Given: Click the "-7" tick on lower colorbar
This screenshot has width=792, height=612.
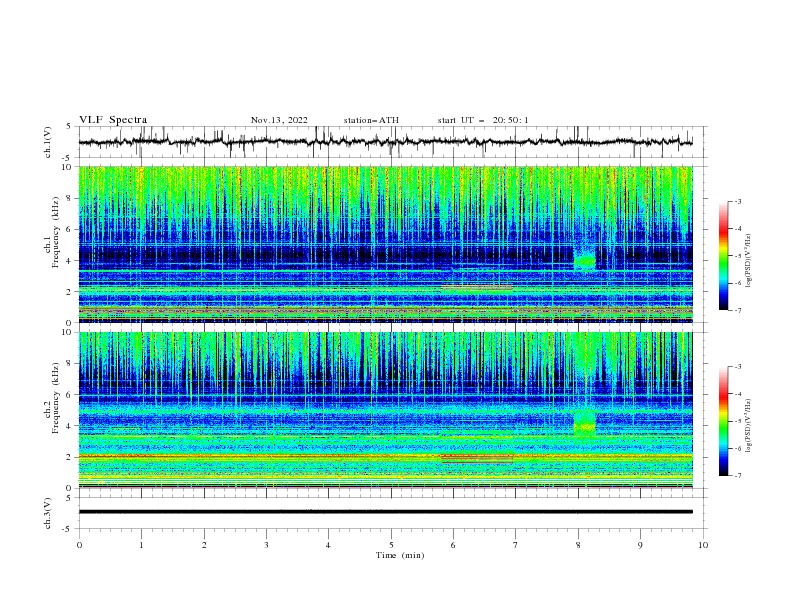Looking at the screenshot, I should pyautogui.click(x=737, y=476).
